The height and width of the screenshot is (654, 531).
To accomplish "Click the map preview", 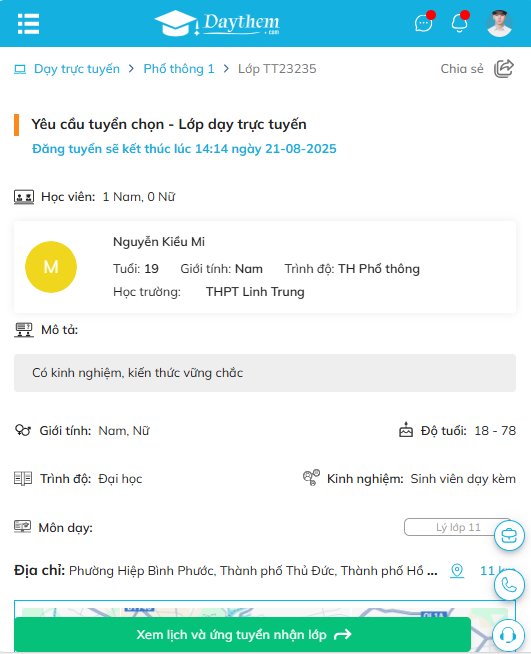I will coord(265,609).
